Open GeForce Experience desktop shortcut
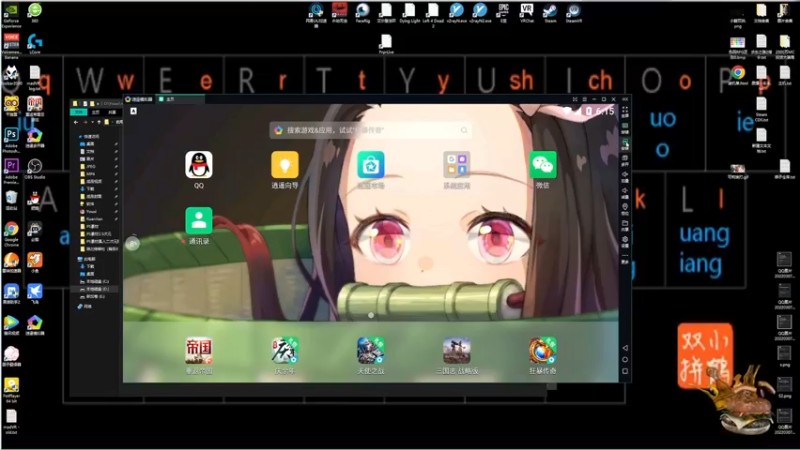The width and height of the screenshot is (800, 450). [11, 15]
